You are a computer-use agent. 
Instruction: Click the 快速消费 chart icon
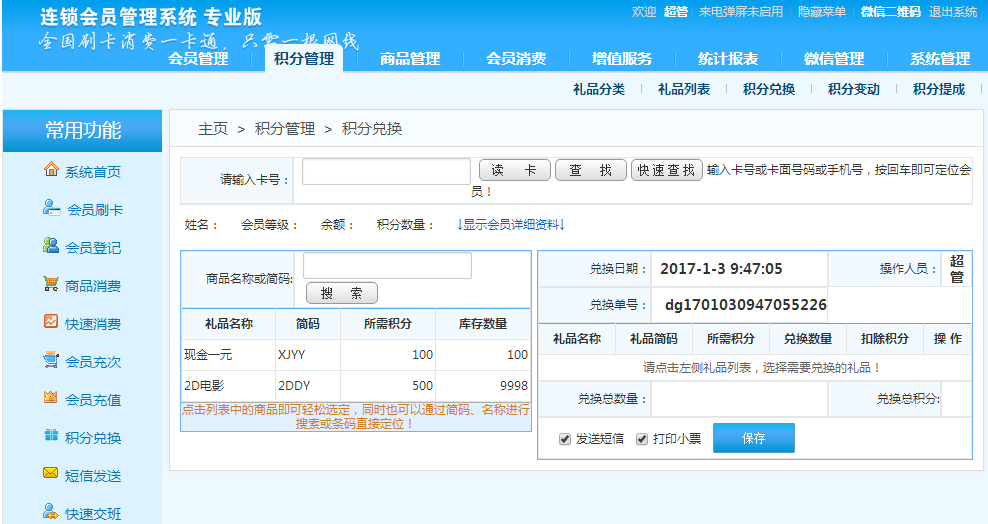(x=51, y=322)
